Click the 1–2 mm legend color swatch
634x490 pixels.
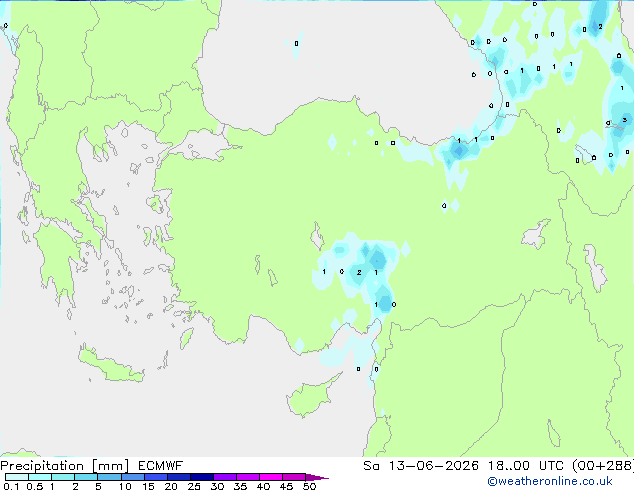point(63,477)
